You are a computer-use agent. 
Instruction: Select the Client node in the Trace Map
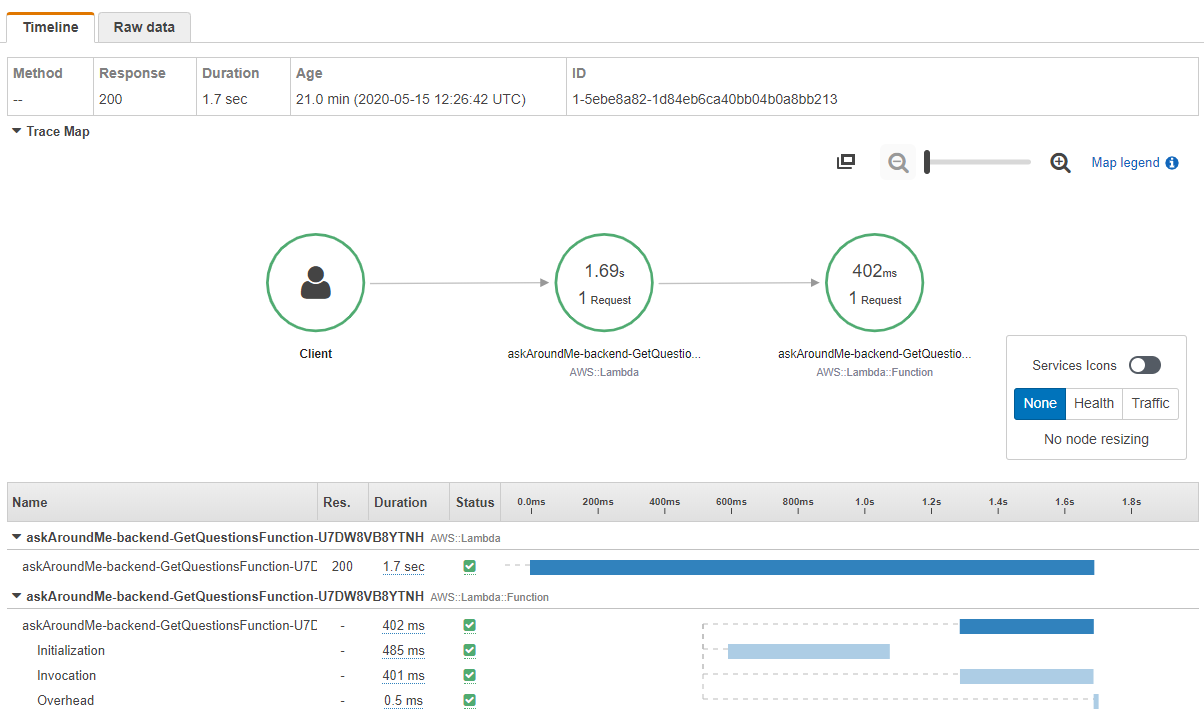[315, 282]
